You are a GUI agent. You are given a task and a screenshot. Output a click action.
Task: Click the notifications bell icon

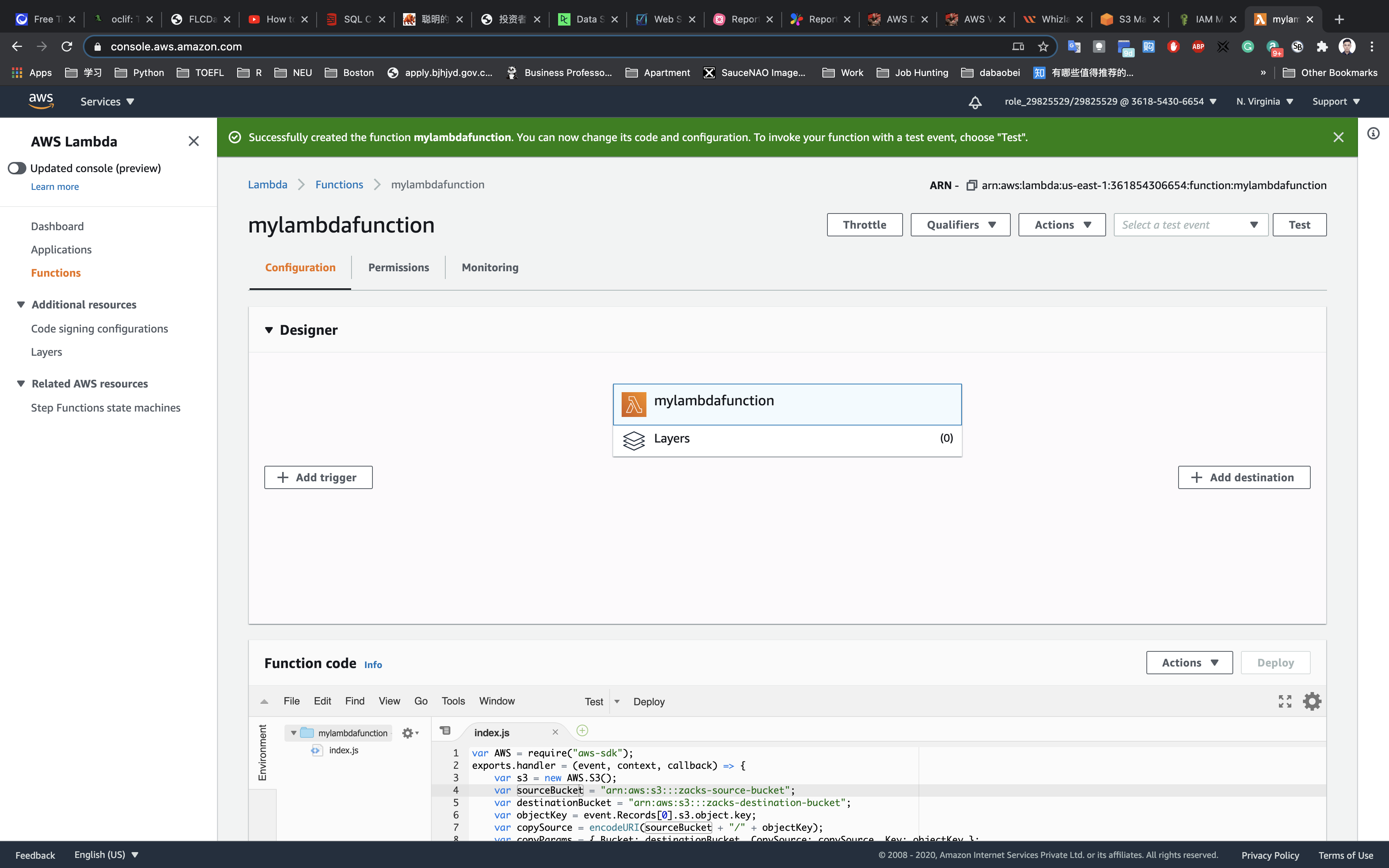pos(975,102)
